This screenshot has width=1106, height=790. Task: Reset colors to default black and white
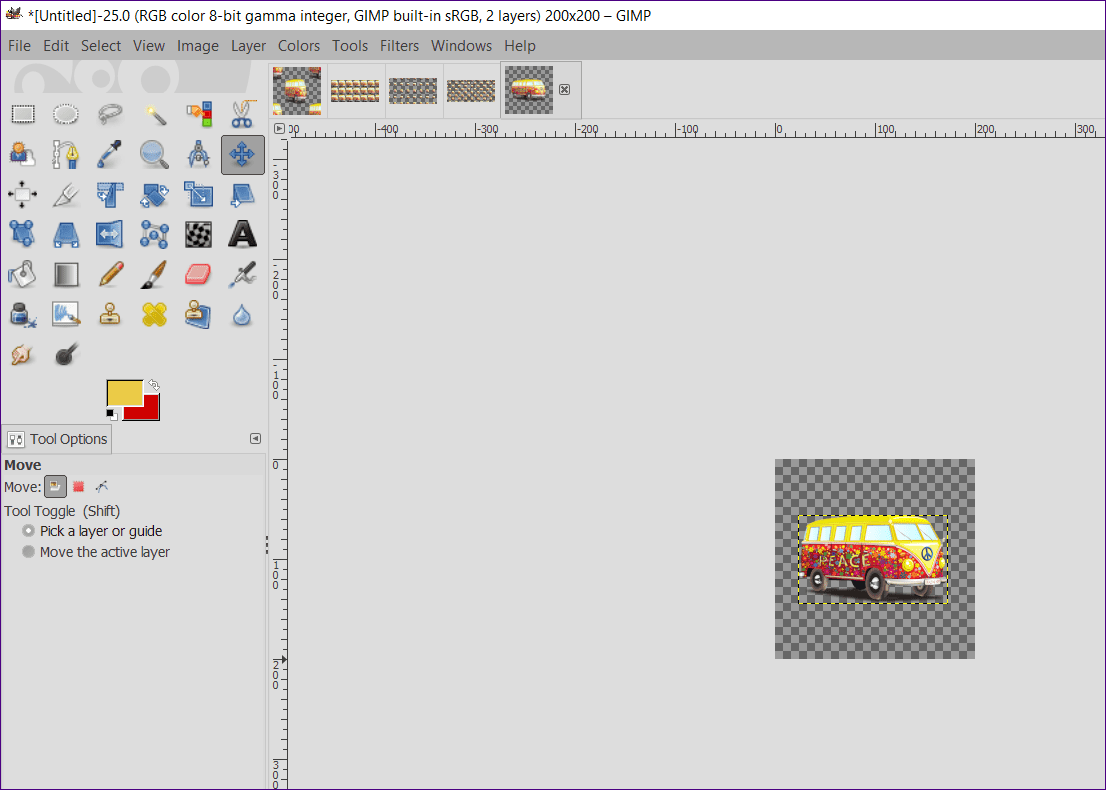point(112,414)
